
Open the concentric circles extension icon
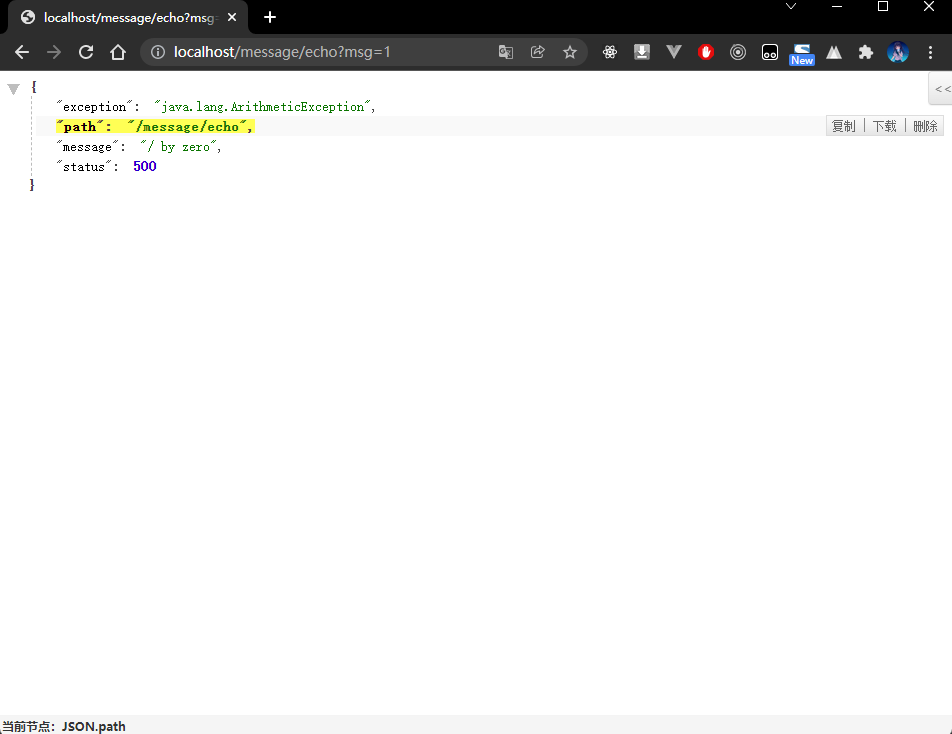click(x=738, y=52)
